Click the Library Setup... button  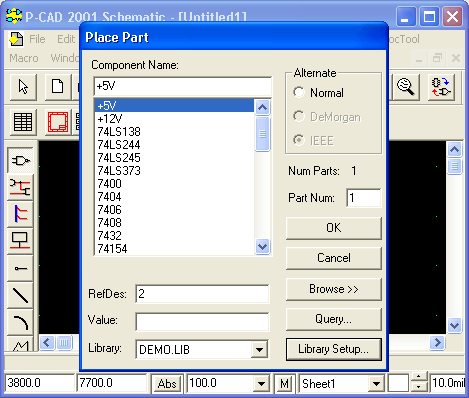pos(334,349)
